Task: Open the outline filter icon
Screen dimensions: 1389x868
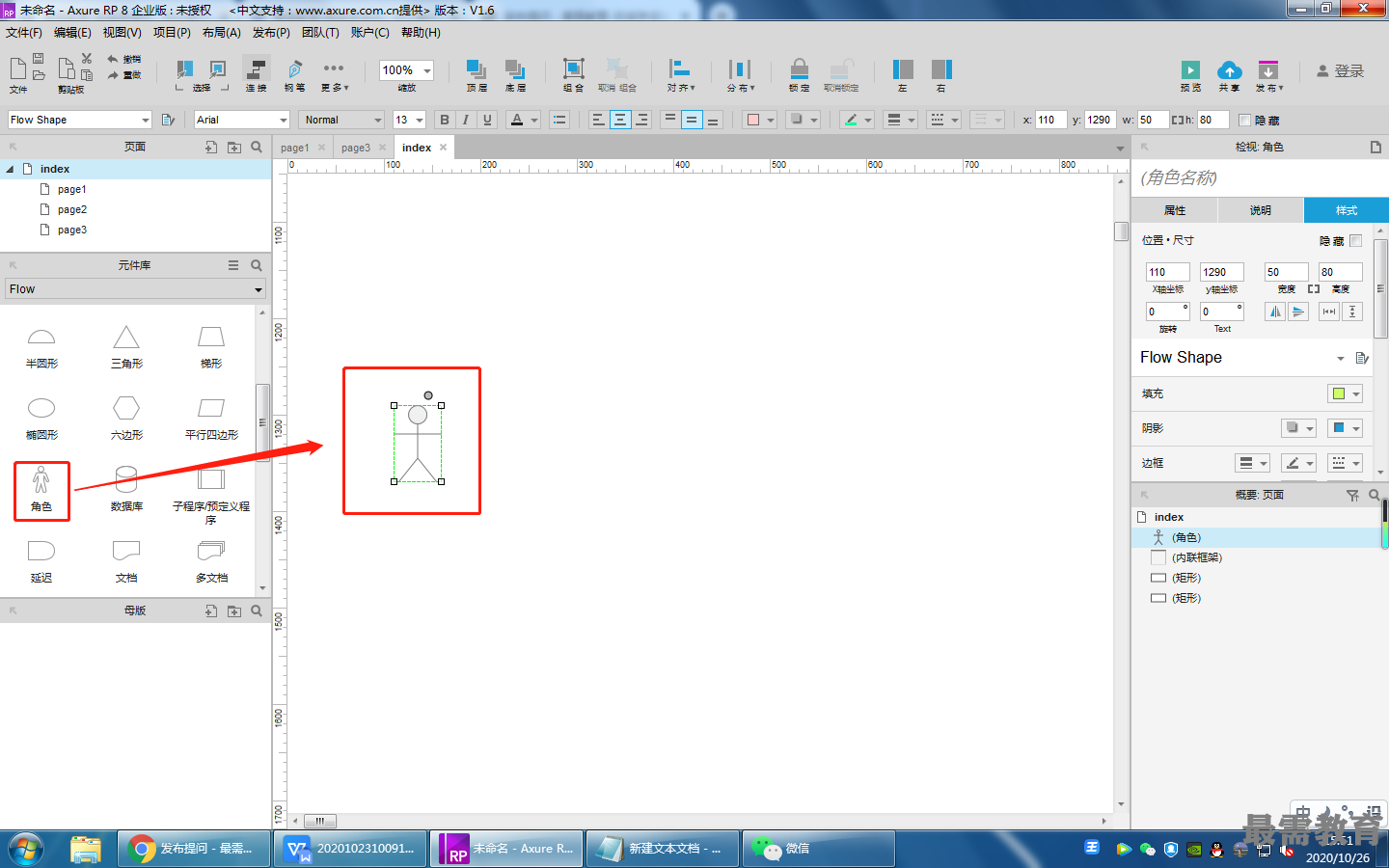Action: tap(1352, 495)
